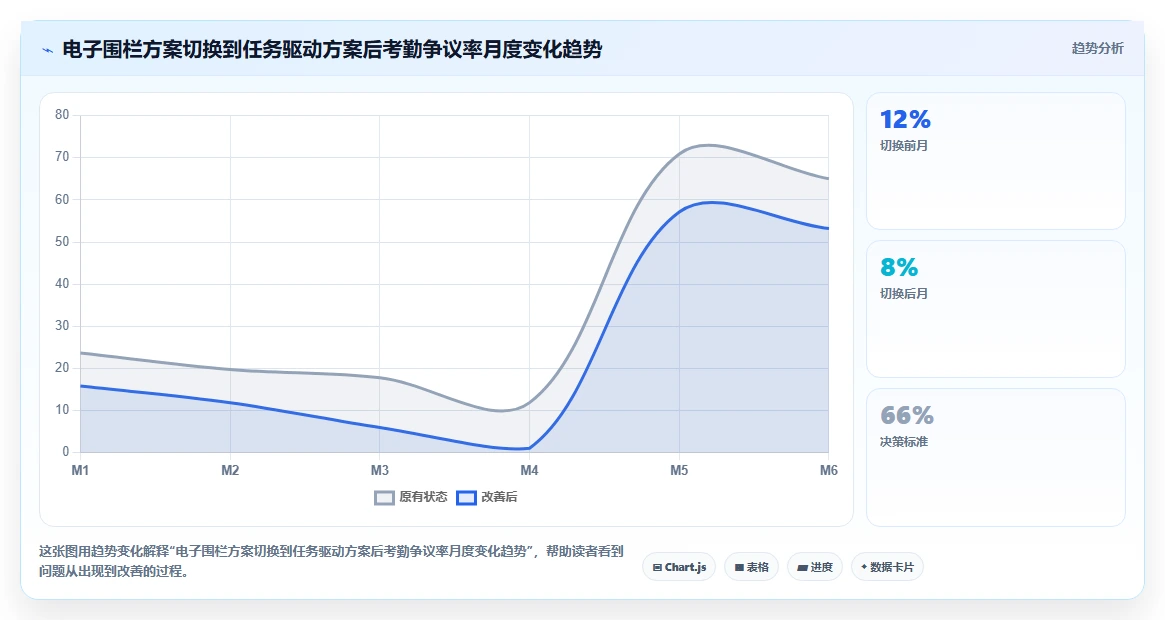The image size is (1165, 620).
Task: Select the 进度 tag
Action: pos(814,567)
